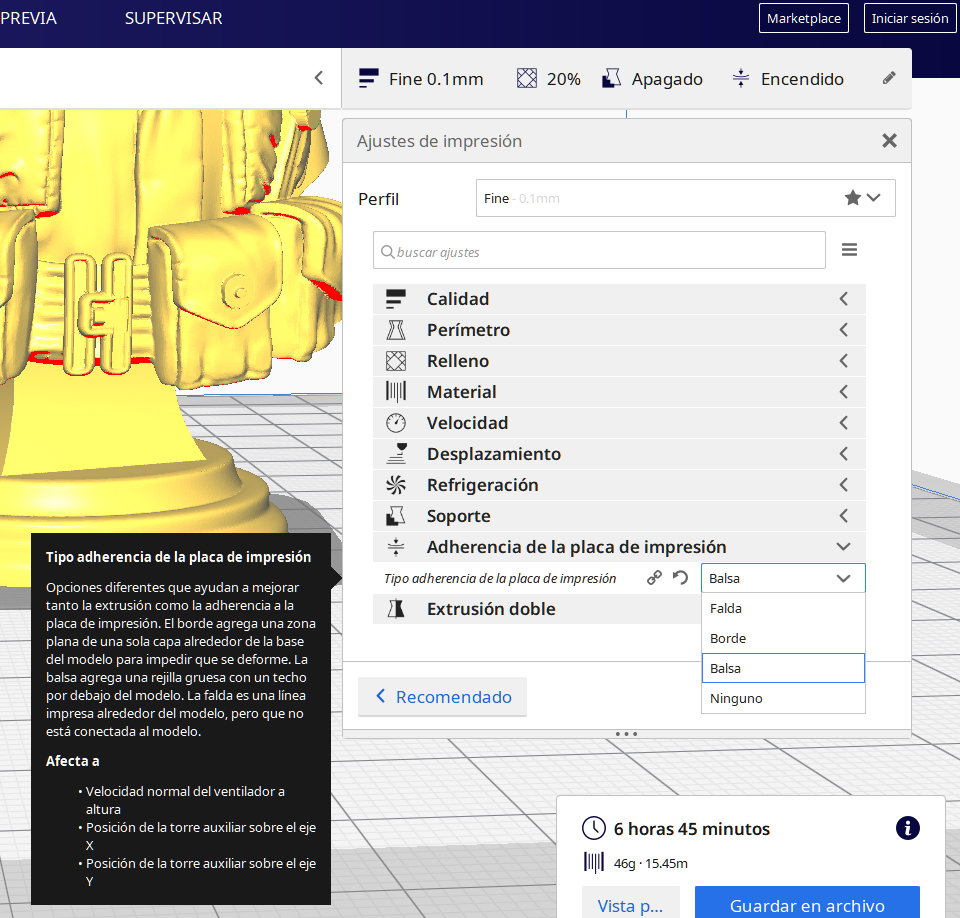Click the star icon in profile selector
Screen dimensions: 960x918
click(852, 198)
